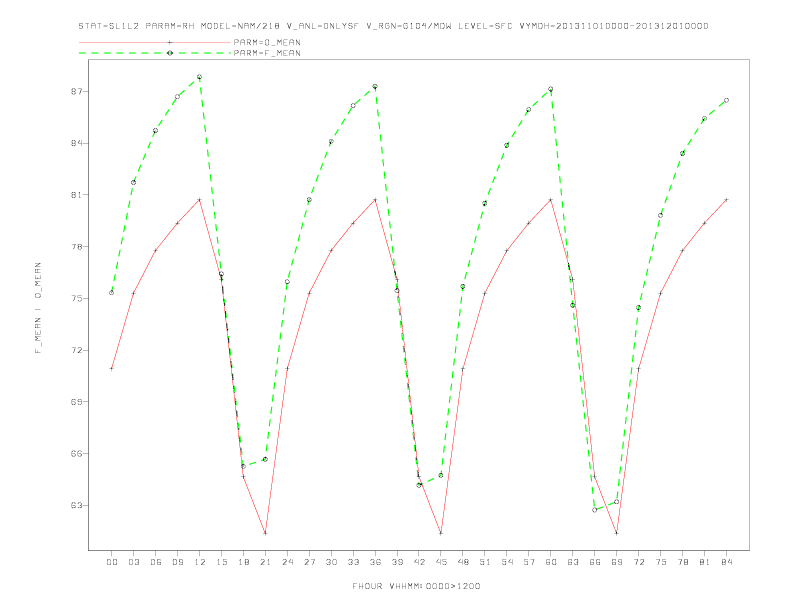Click the x-axis tick label 63
Screen dimensions: 792x612
click(573, 562)
